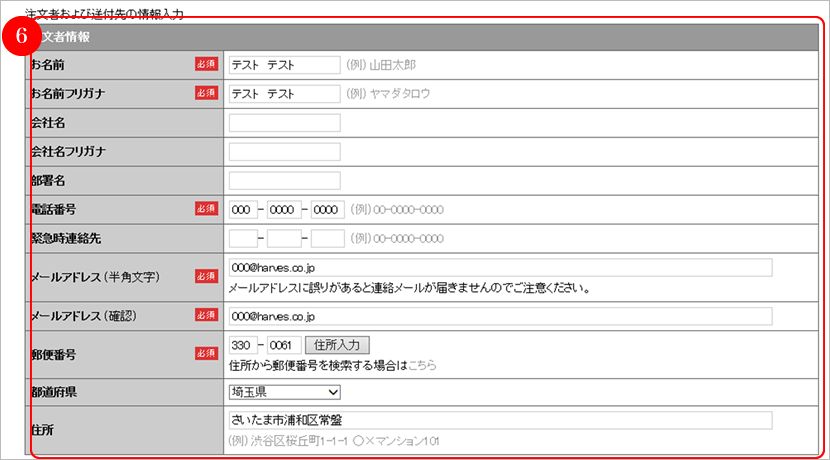This screenshot has height=460, width=830.
Task: Click the 会社名フリガナ input field
Action: pos(284,152)
